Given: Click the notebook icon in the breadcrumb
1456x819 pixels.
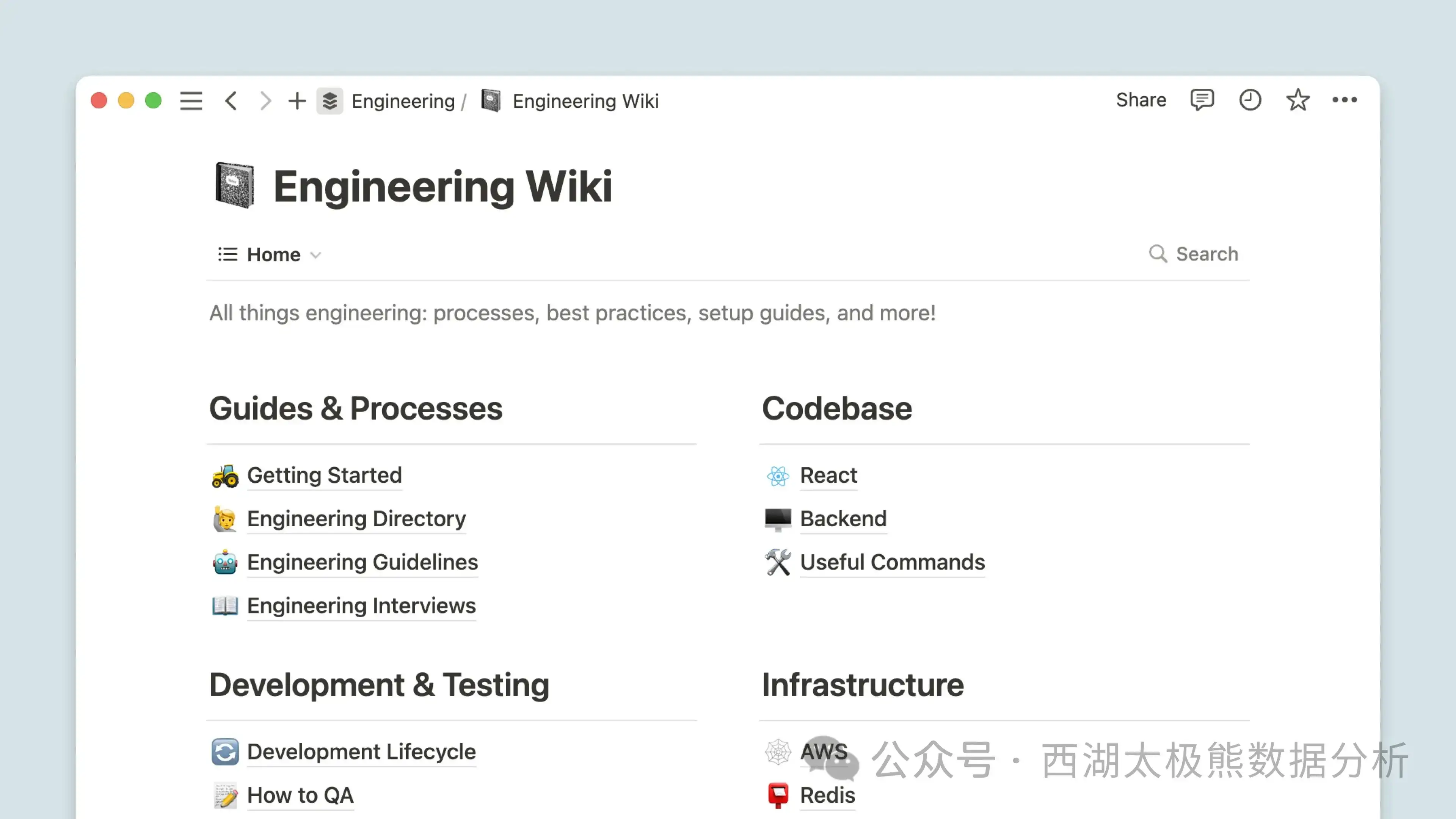Looking at the screenshot, I should tap(491, 100).
